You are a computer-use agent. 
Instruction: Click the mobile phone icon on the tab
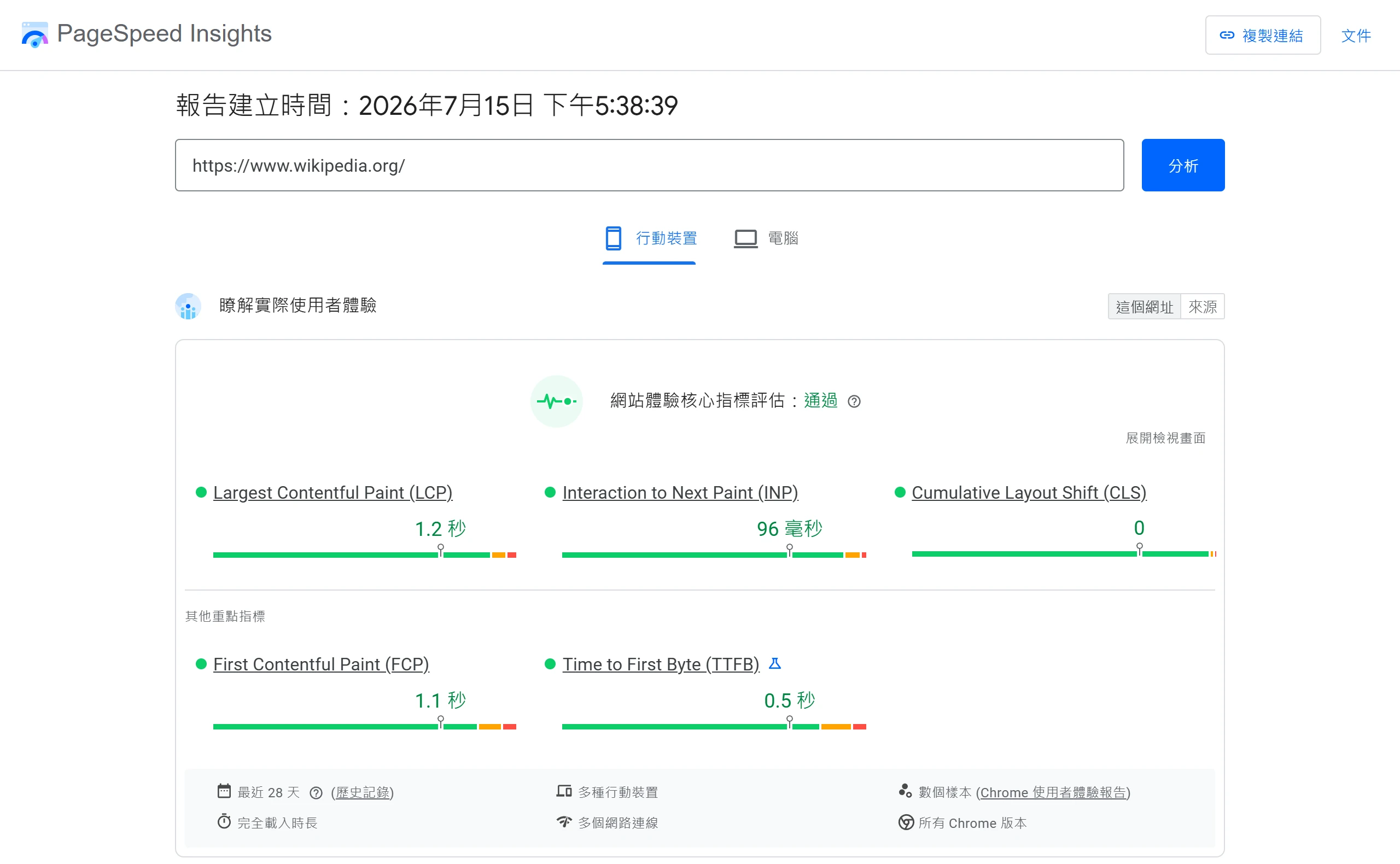(613, 238)
